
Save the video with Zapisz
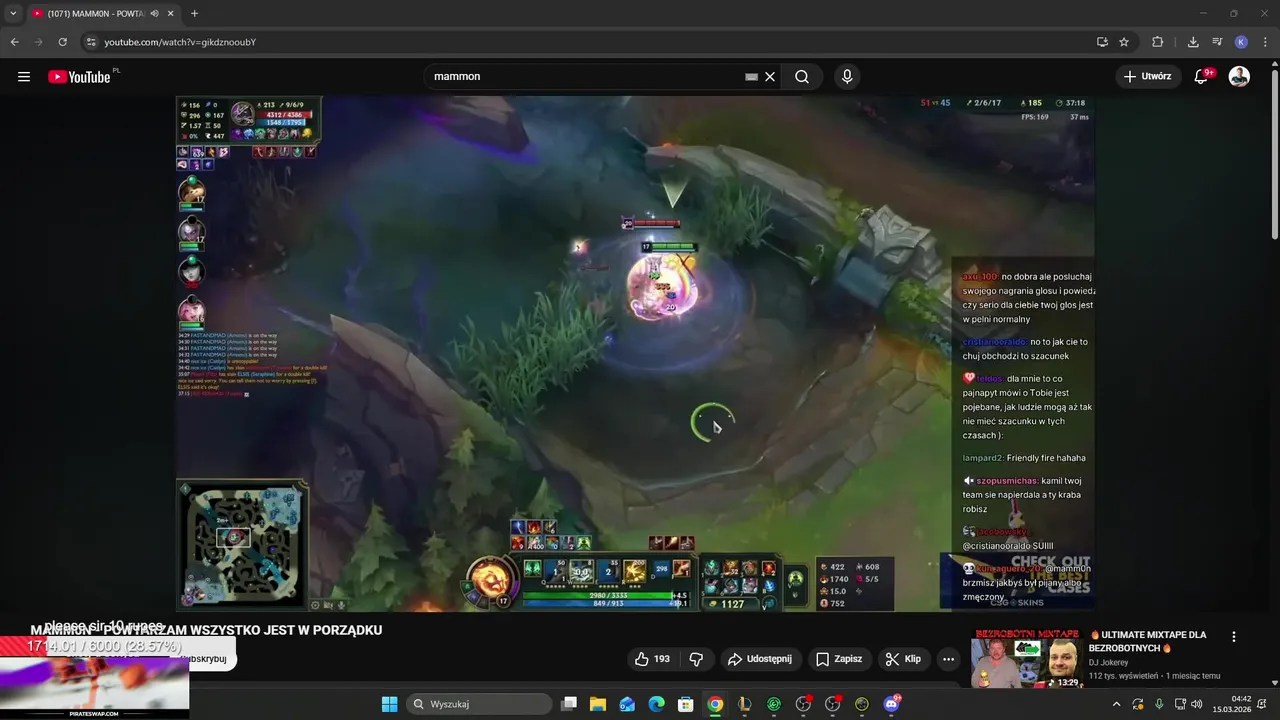point(839,659)
